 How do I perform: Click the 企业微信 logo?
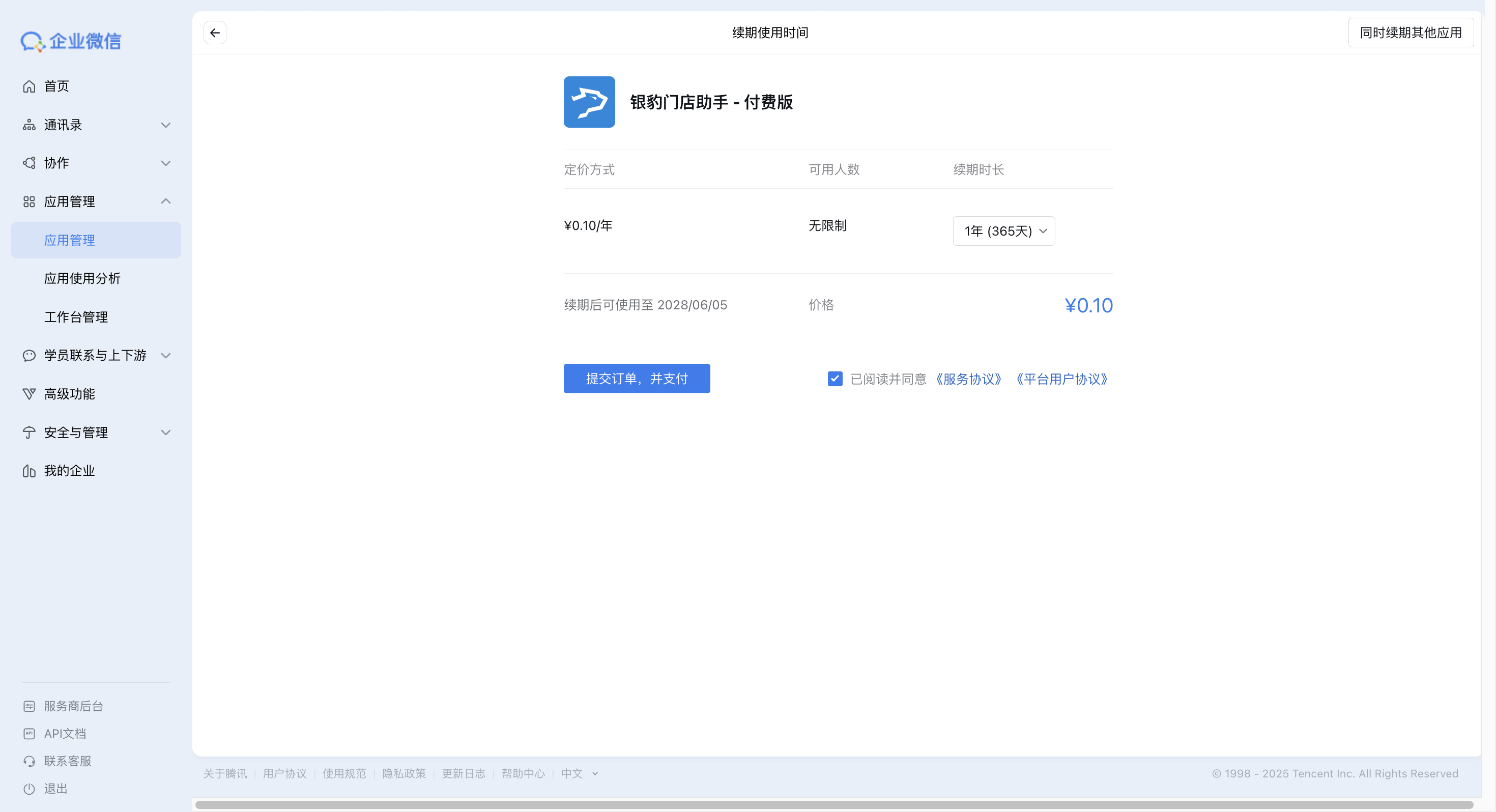pos(71,41)
